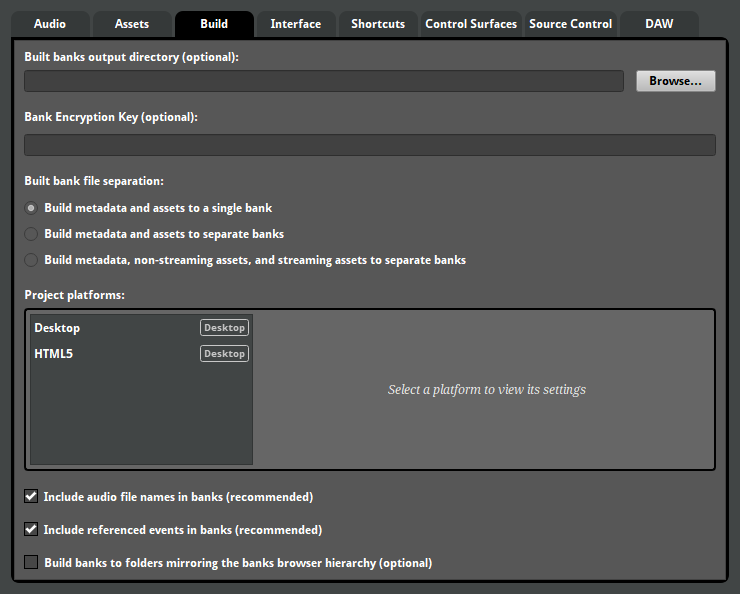Click the Desktop badge beside HTML5
Viewport: 740px width, 594px height.
click(x=224, y=354)
